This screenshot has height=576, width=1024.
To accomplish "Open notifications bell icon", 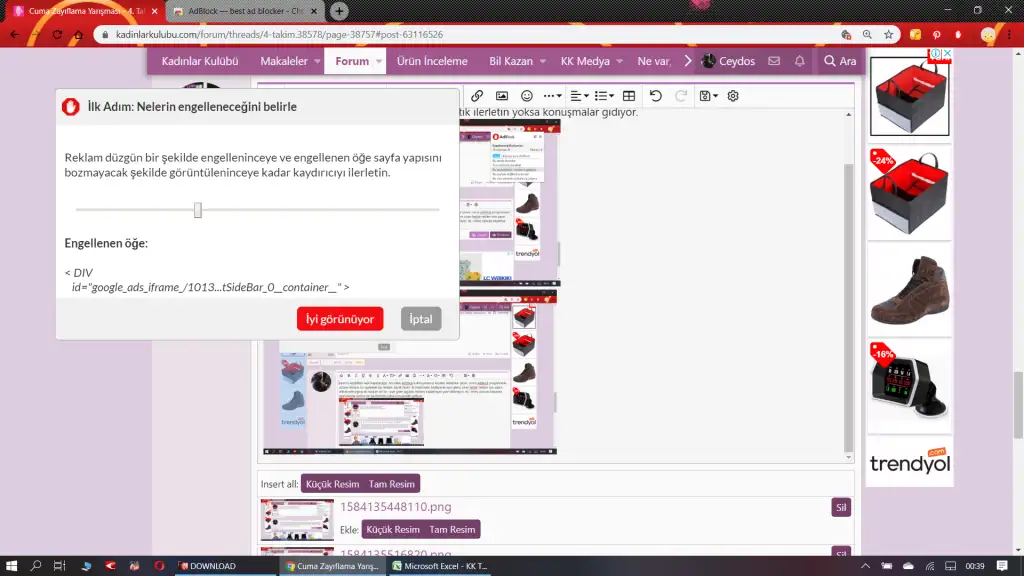I will [x=799, y=61].
